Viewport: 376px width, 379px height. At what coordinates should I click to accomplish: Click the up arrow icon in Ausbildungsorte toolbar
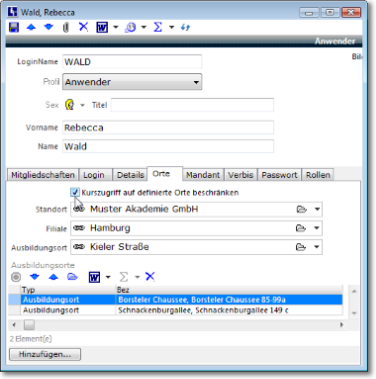point(53,277)
